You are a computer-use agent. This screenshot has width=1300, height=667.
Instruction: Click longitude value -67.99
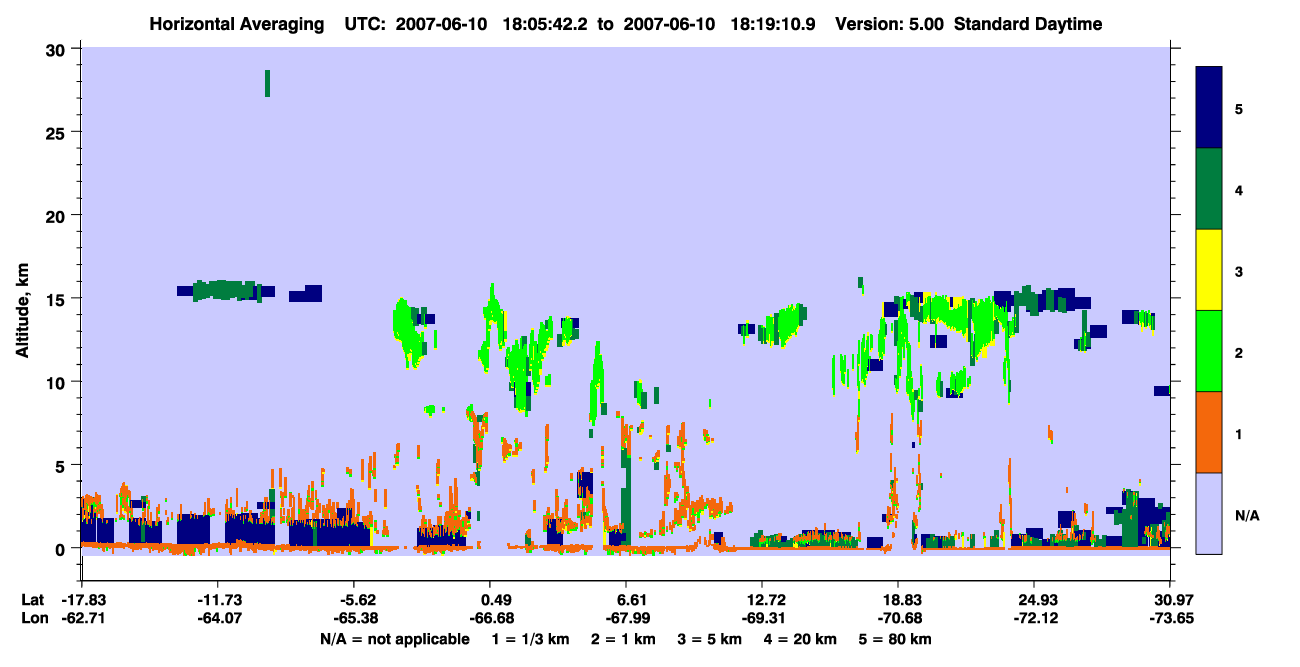point(626,618)
